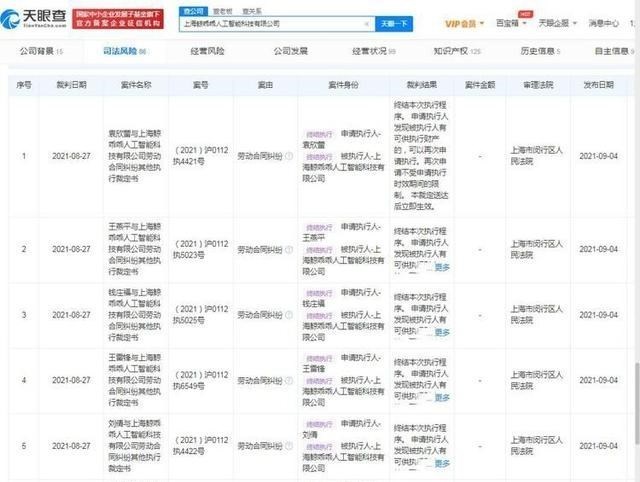Select the 查关系 search tab
This screenshot has width=640, height=482.
coord(252,11)
